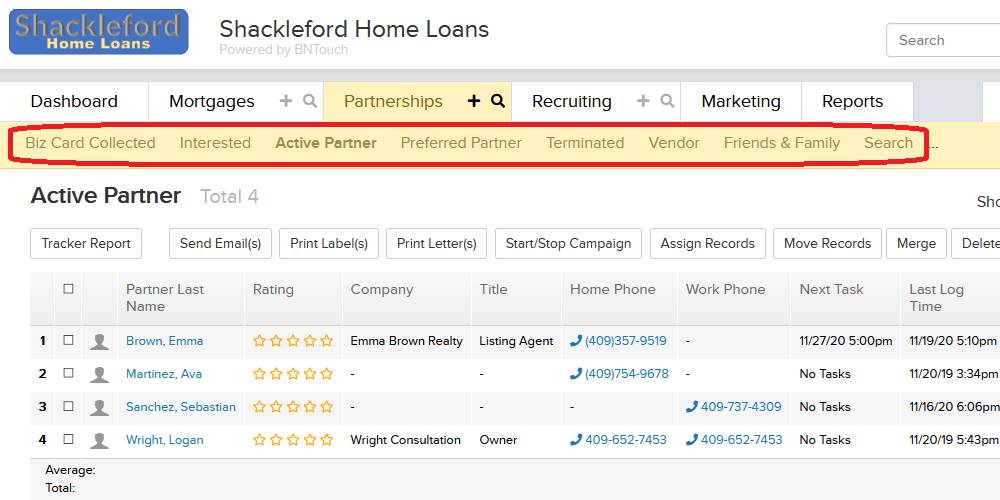Click the top Search input field
Viewport: 1000px width, 500px height.
(x=943, y=40)
